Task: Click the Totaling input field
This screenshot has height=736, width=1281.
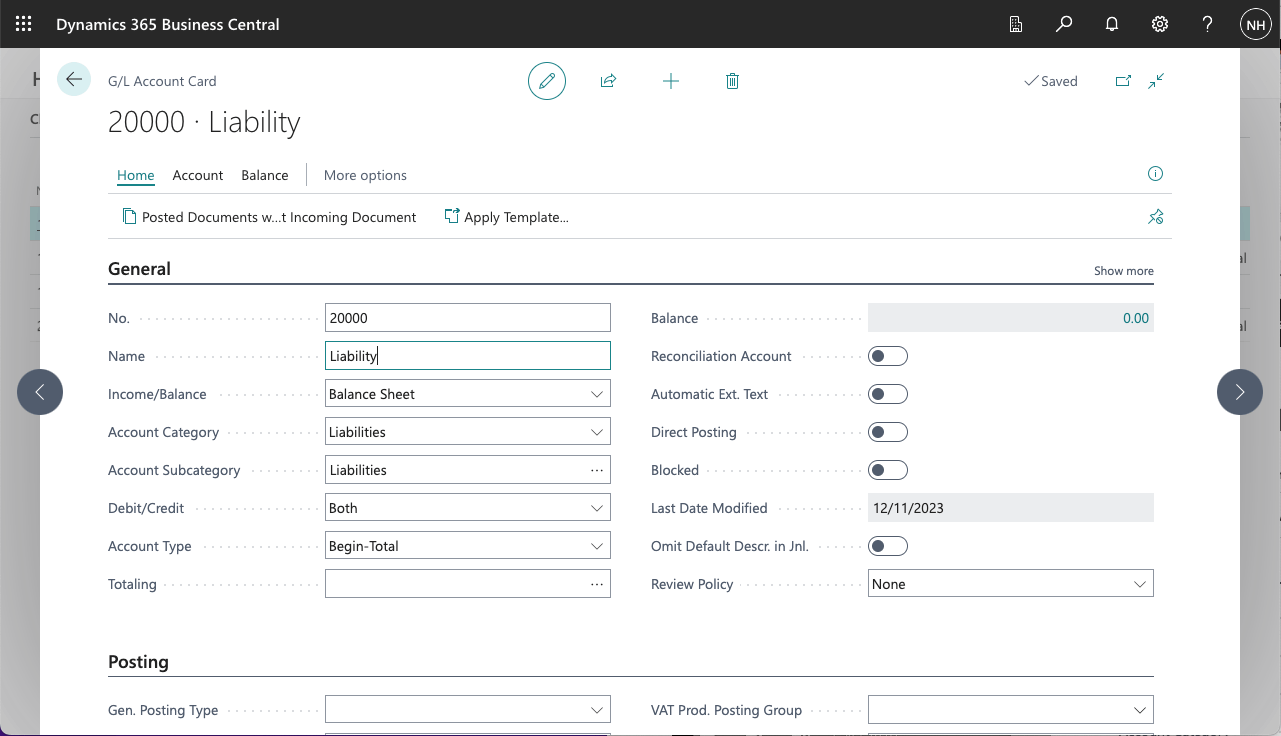Action: 455,584
